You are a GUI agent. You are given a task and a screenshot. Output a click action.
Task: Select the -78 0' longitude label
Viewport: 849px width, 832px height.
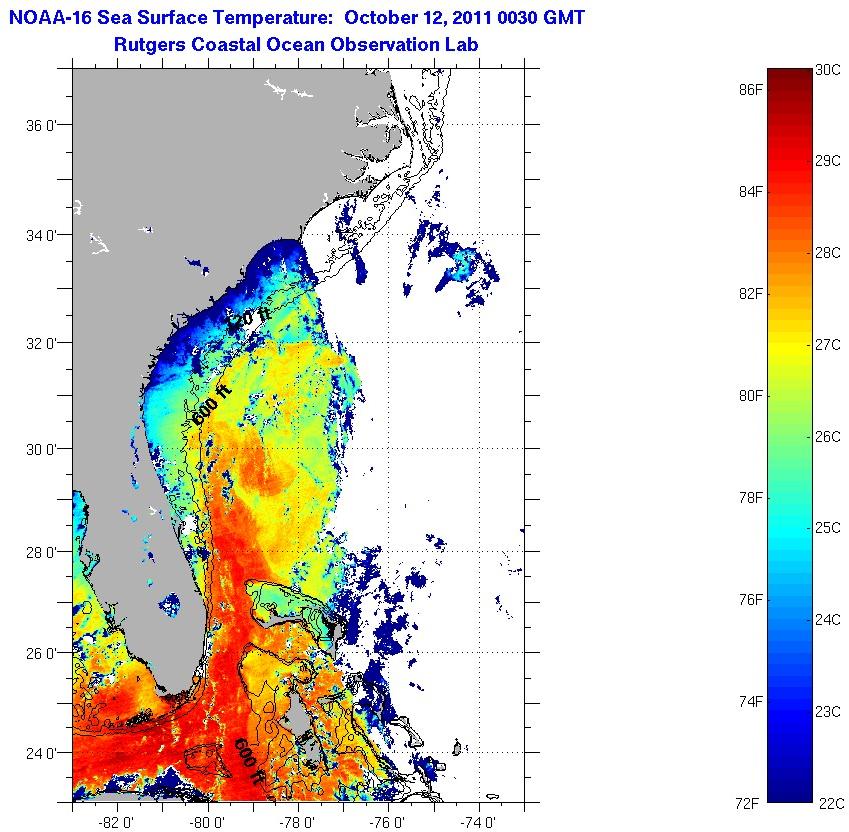pos(297,823)
